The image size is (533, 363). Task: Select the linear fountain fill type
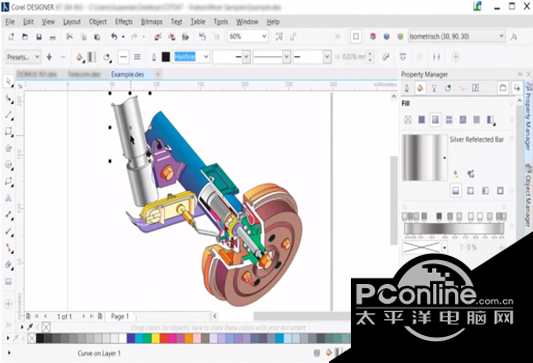tap(456, 190)
